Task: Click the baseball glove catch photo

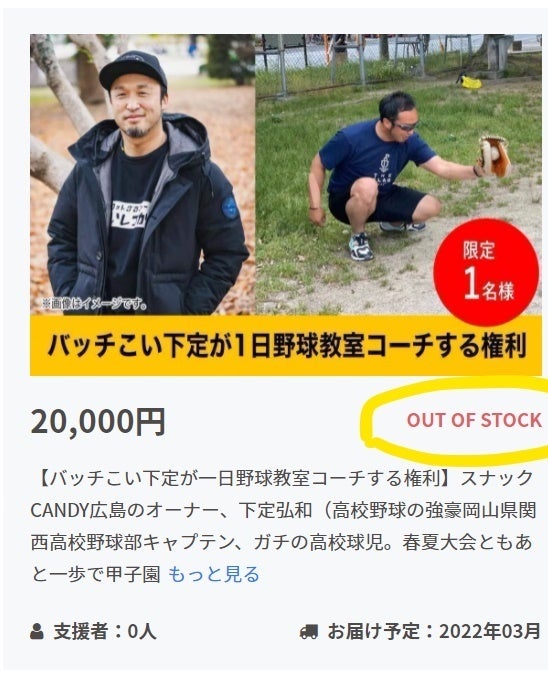Action: [398, 174]
